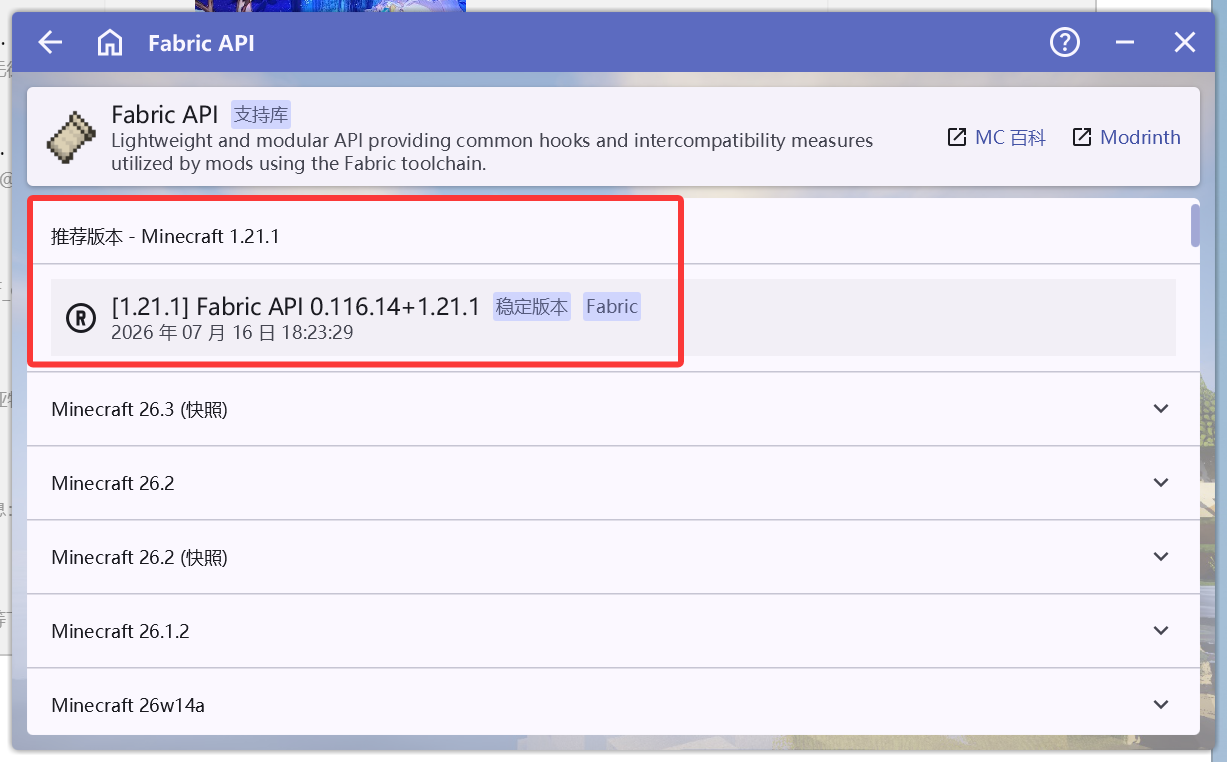This screenshot has width=1227, height=762.
Task: Expand the Minecraft 26w14a section
Action: [x=613, y=704]
